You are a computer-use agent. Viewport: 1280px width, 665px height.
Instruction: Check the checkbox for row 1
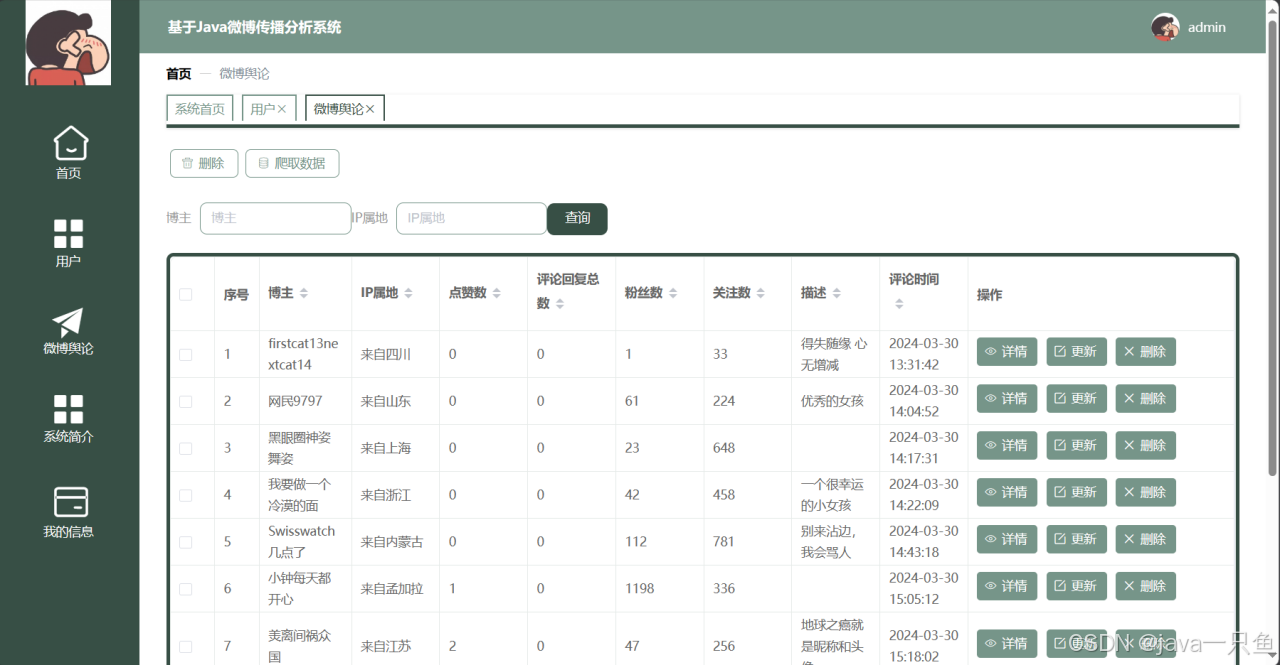pos(185,354)
